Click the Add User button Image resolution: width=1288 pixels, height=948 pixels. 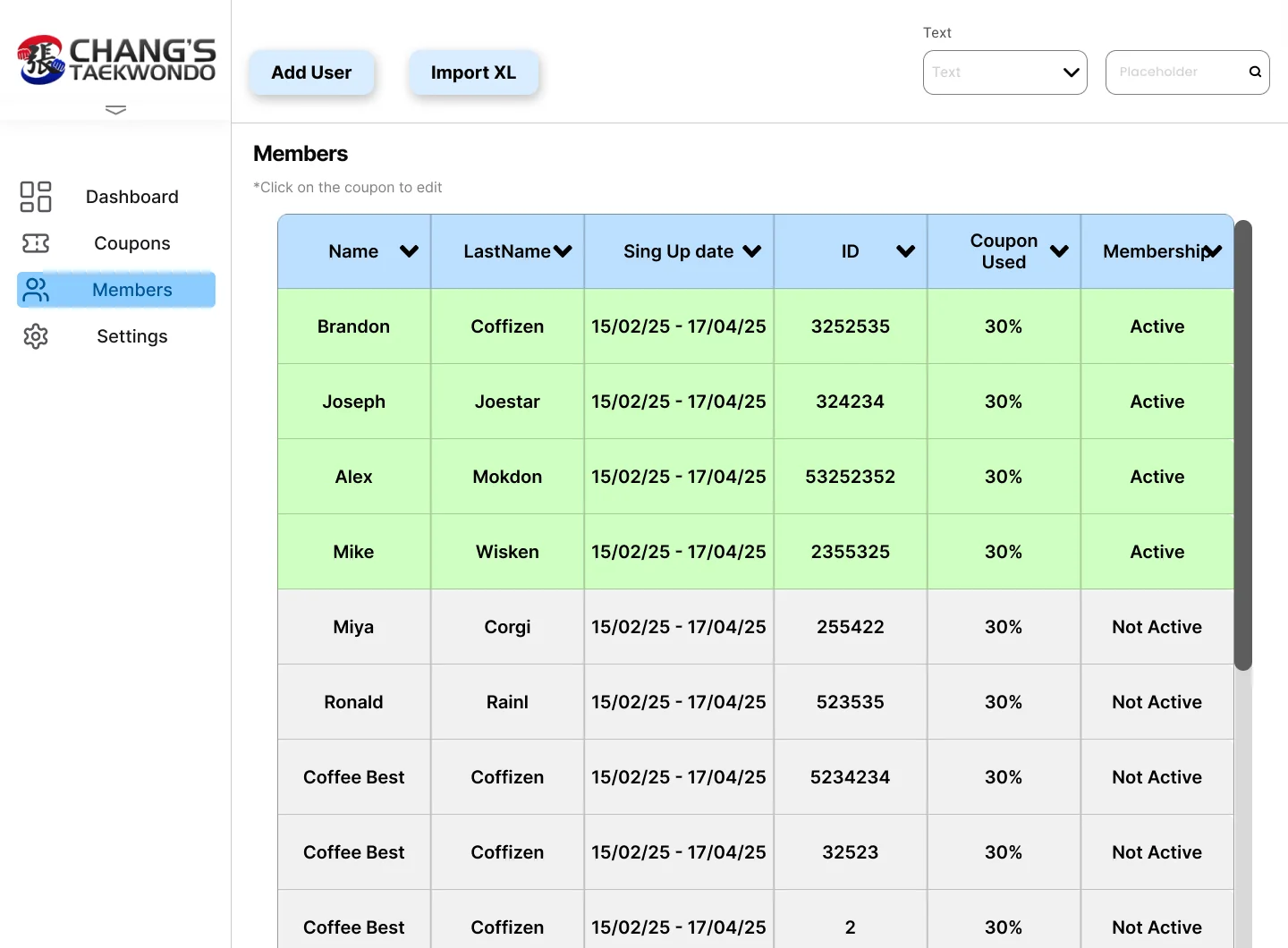click(x=311, y=72)
